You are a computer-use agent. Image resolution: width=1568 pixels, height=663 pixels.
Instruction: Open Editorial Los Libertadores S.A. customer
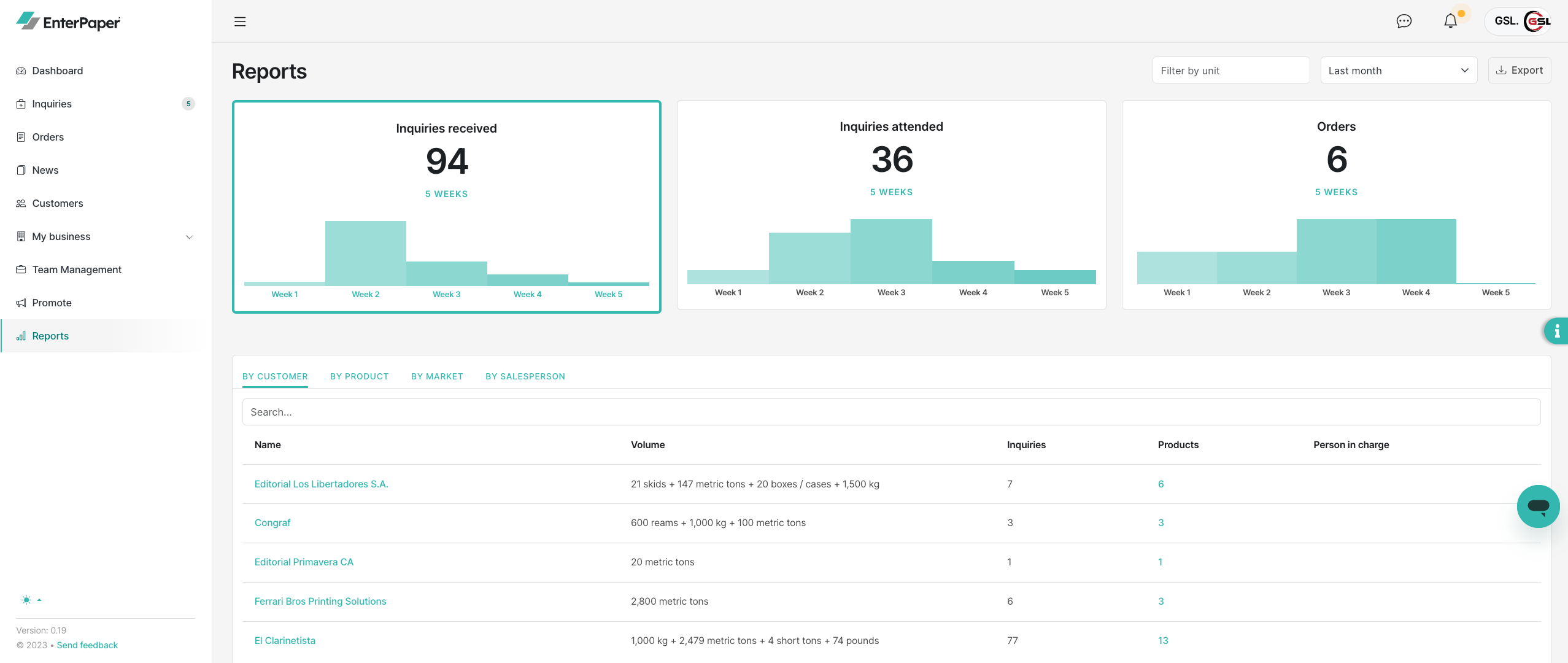(x=322, y=484)
